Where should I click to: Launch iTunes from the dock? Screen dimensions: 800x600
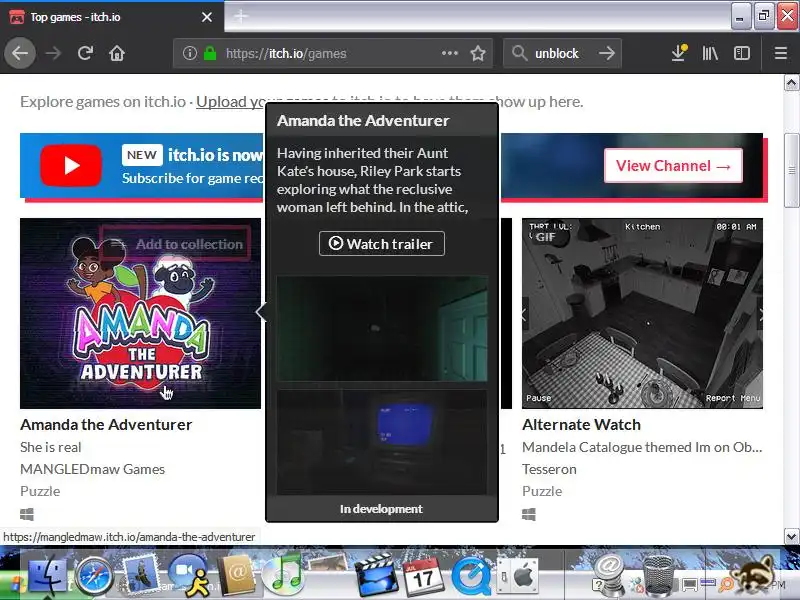[284, 574]
